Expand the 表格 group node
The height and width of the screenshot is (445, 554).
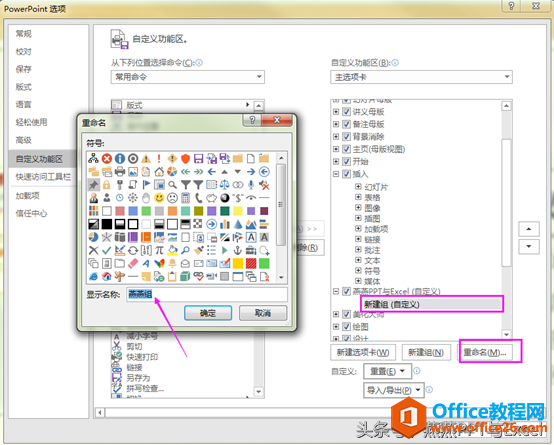coord(358,197)
